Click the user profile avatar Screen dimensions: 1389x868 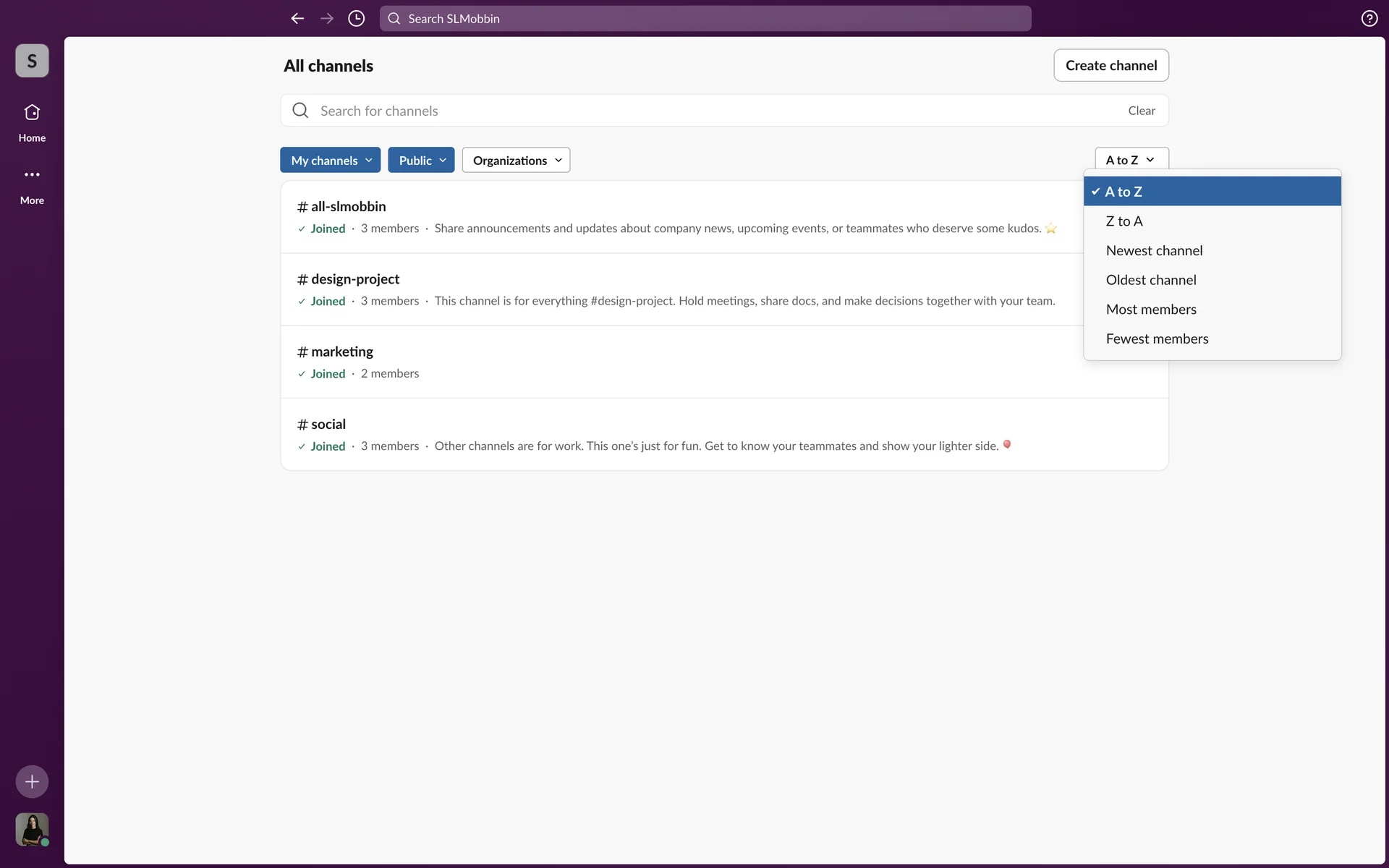coord(32,829)
